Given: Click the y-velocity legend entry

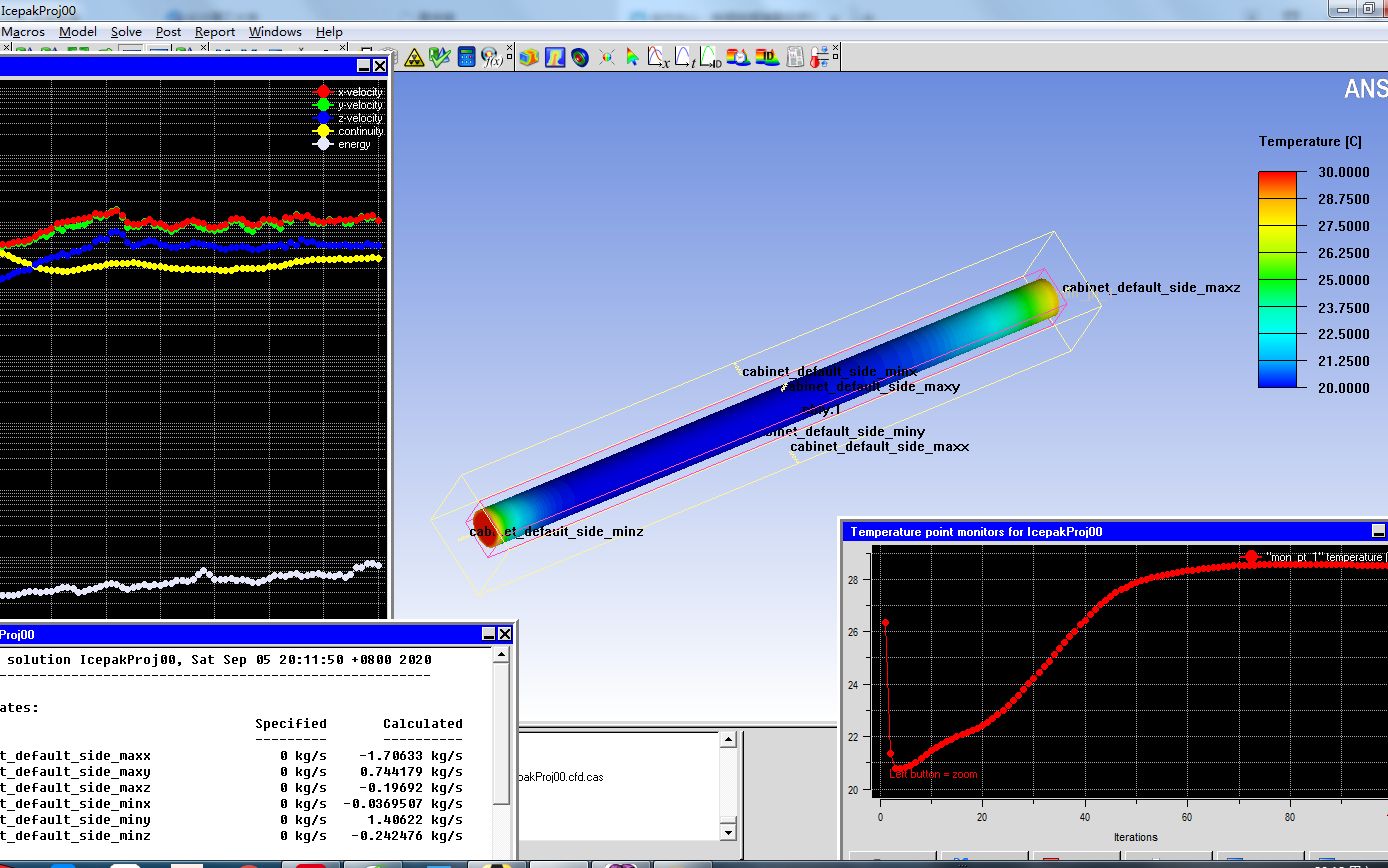Looking at the screenshot, I should point(348,105).
